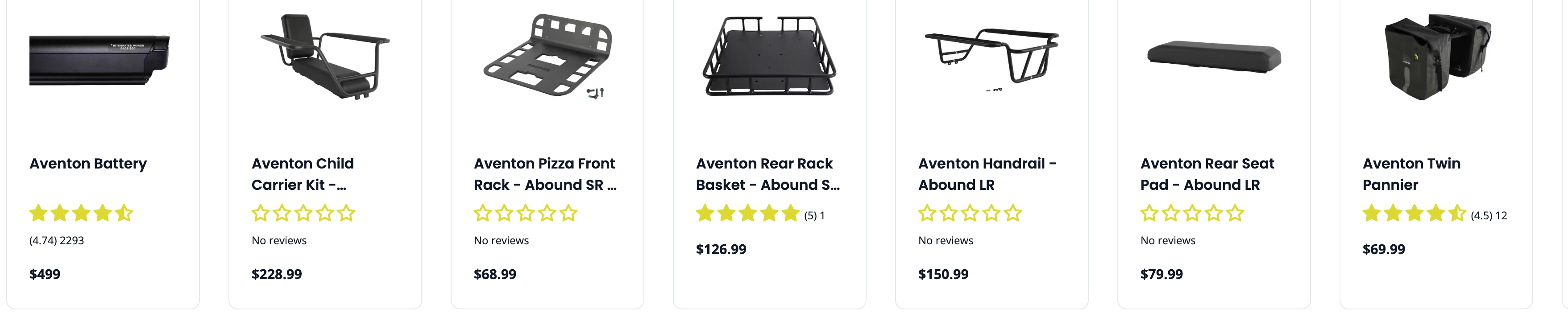This screenshot has height=329, width=1568.
Task: Click the Rear Seat Pad empty stars
Action: pos(1192,214)
